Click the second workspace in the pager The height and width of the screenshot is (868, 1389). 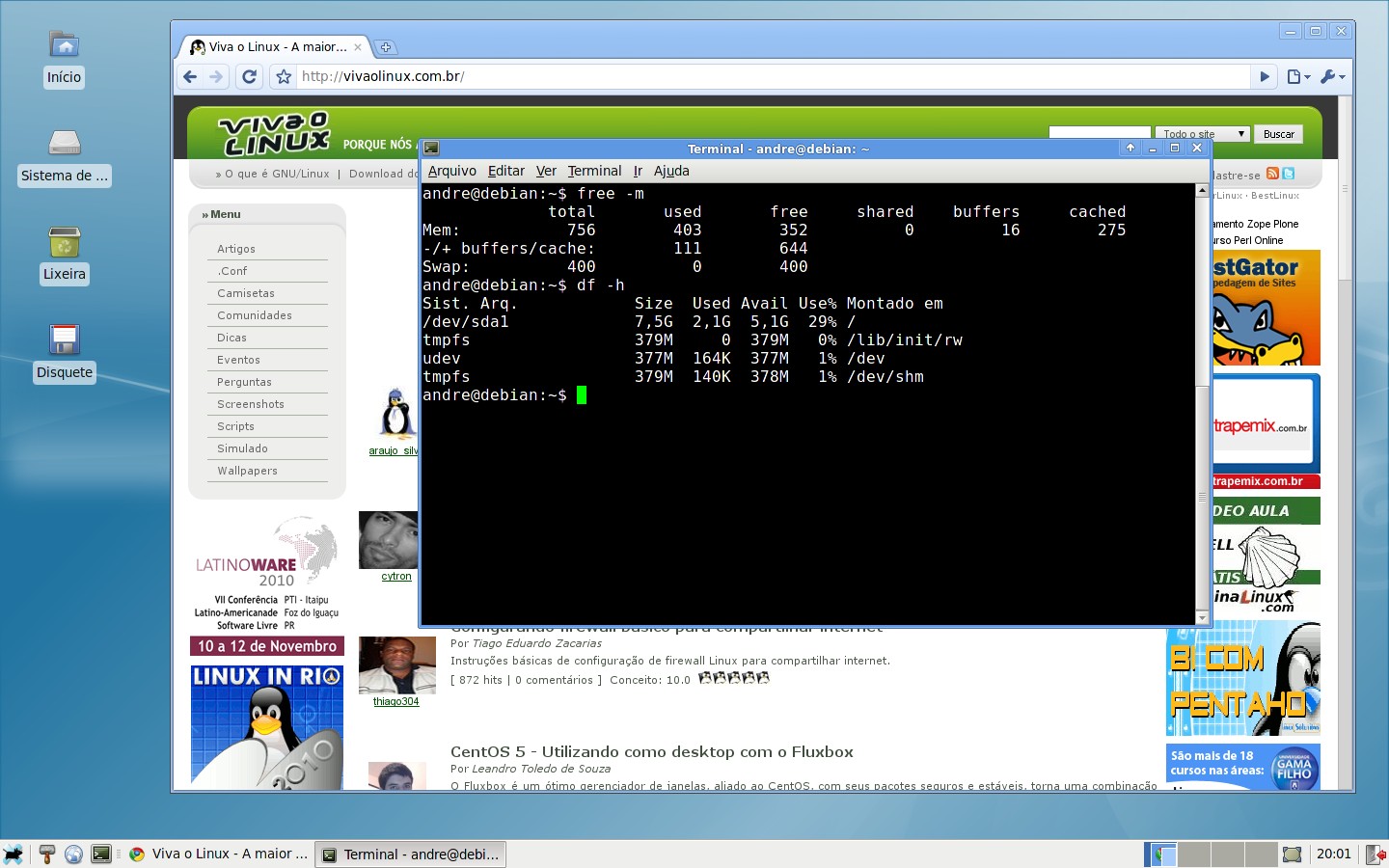pyautogui.click(x=1194, y=854)
